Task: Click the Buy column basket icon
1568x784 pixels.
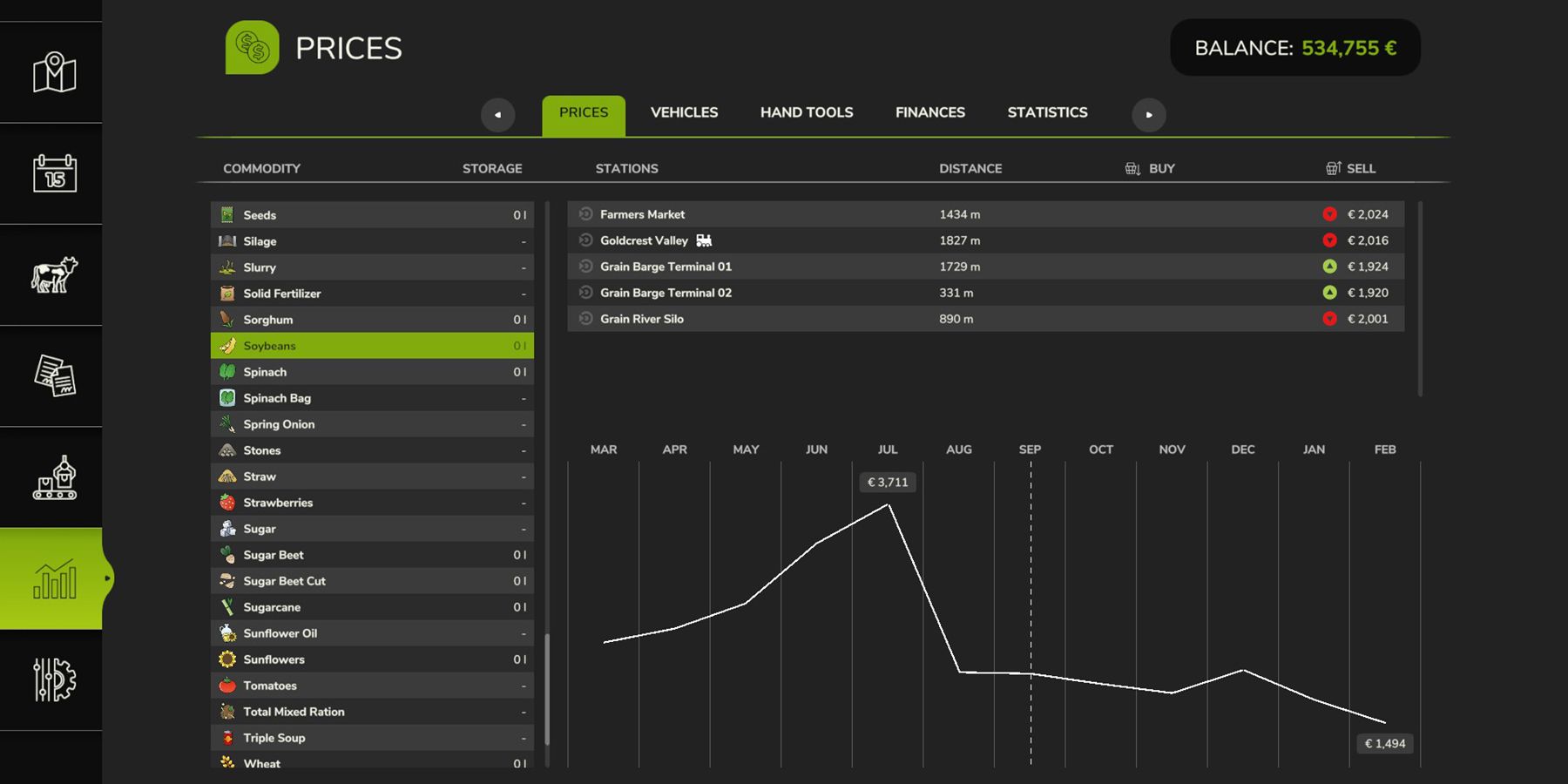Action: tap(1132, 168)
